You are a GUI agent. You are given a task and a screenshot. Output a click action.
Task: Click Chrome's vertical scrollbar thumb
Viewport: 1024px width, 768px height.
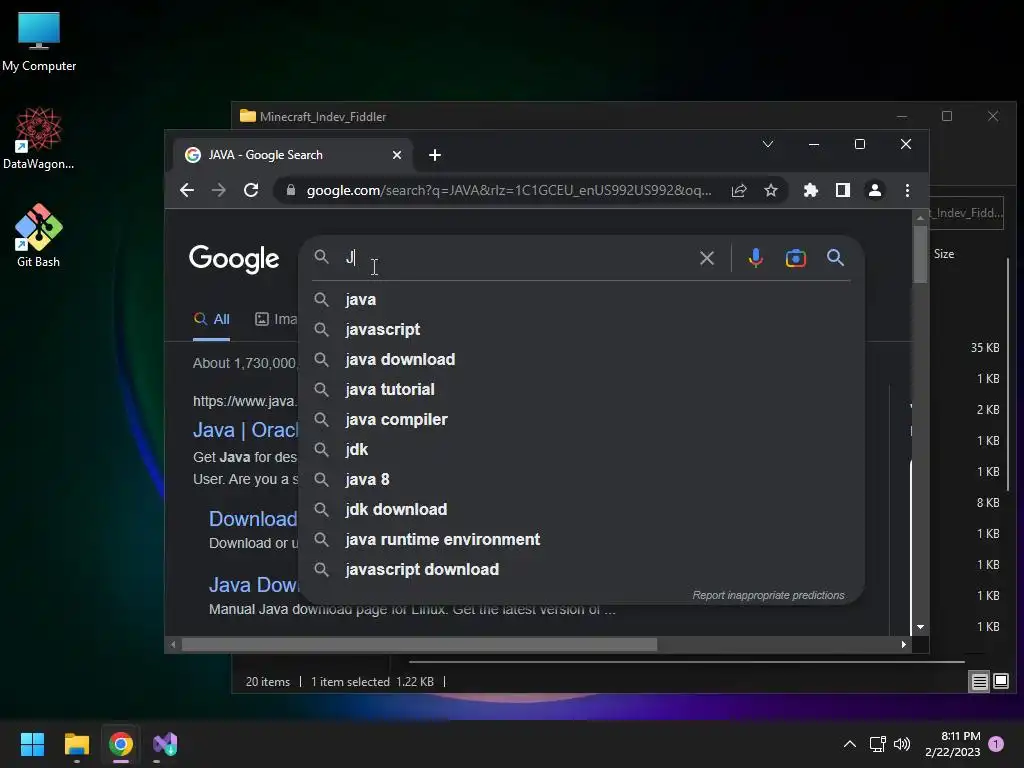coord(920,255)
